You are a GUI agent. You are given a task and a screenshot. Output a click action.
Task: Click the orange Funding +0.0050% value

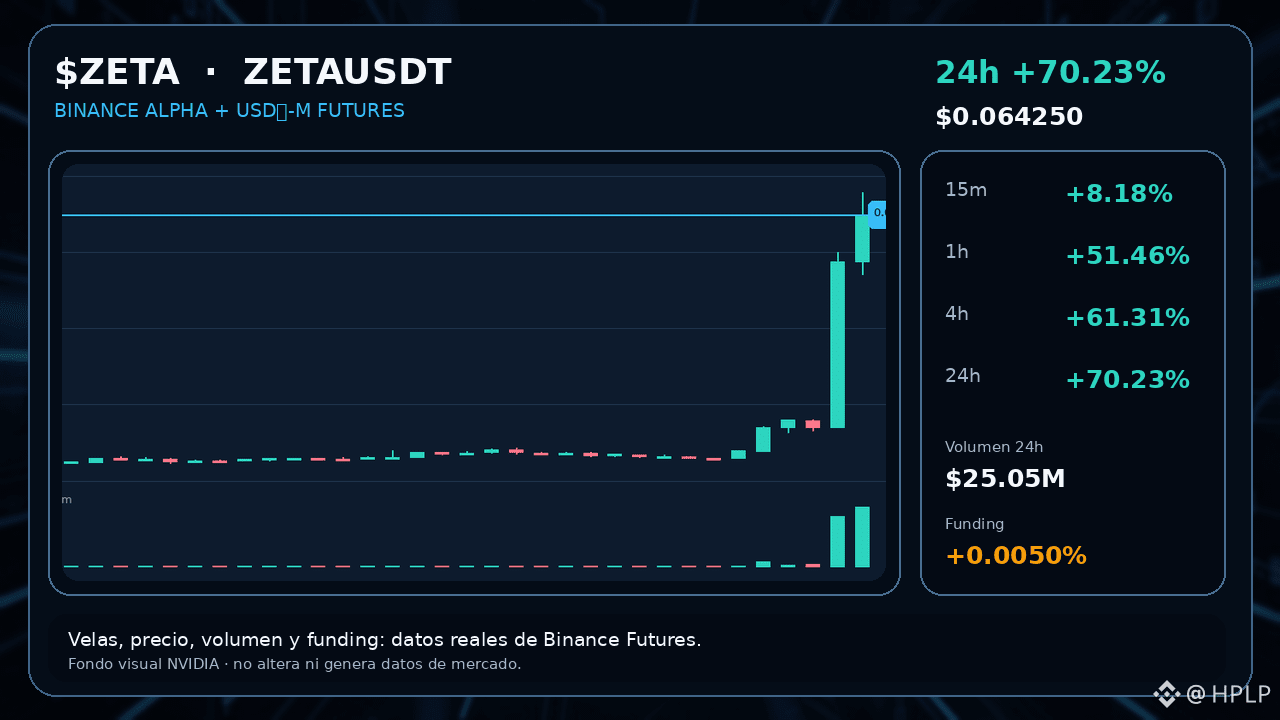pos(1015,555)
